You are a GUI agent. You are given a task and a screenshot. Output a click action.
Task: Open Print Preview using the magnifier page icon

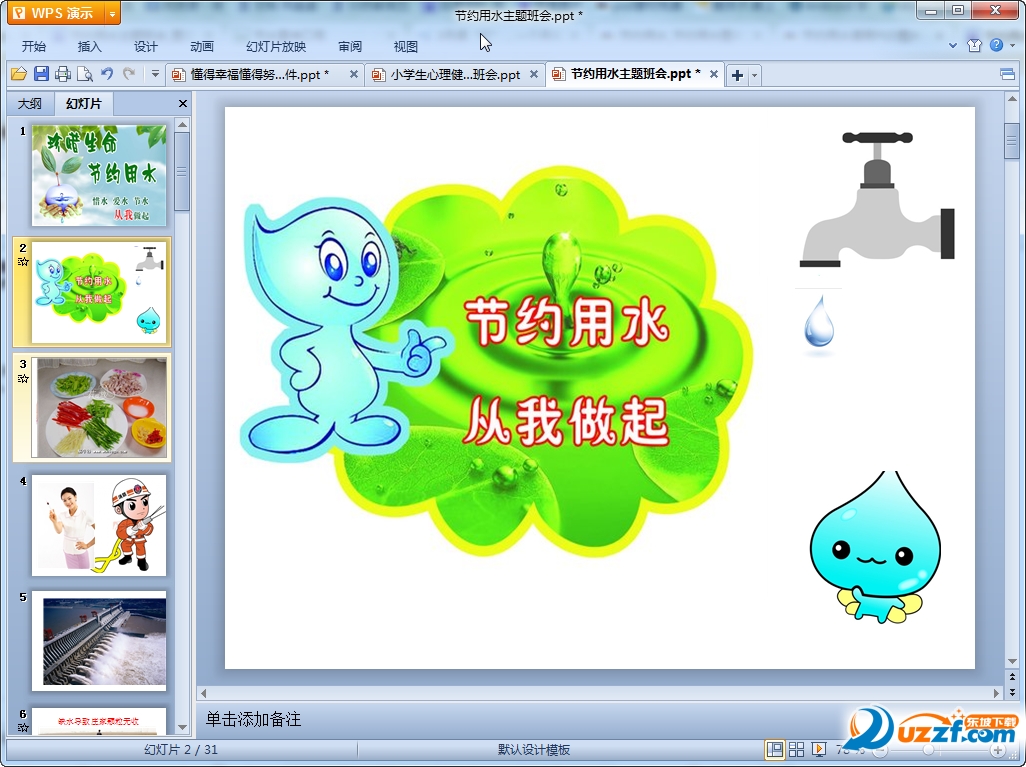[84, 74]
